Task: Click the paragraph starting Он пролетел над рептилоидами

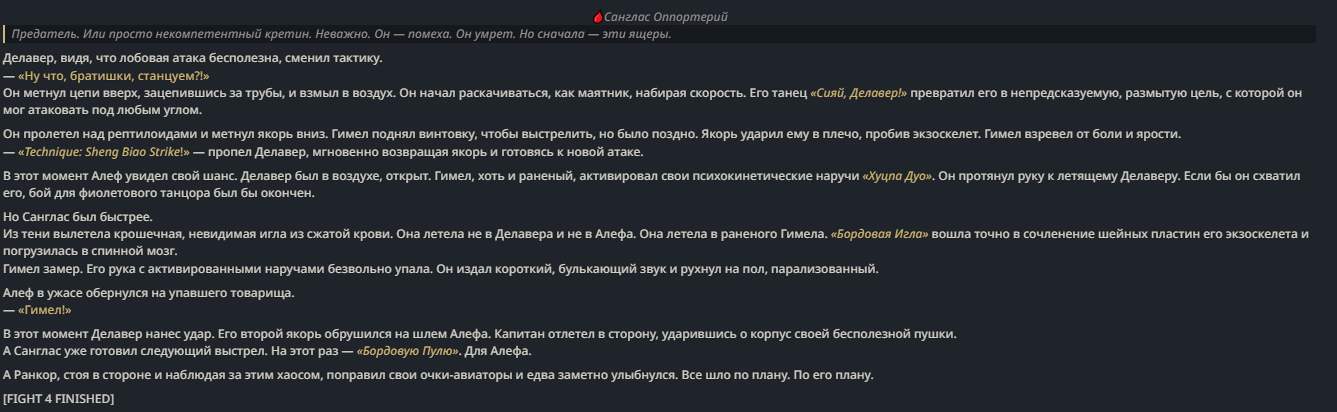Action: [592, 134]
